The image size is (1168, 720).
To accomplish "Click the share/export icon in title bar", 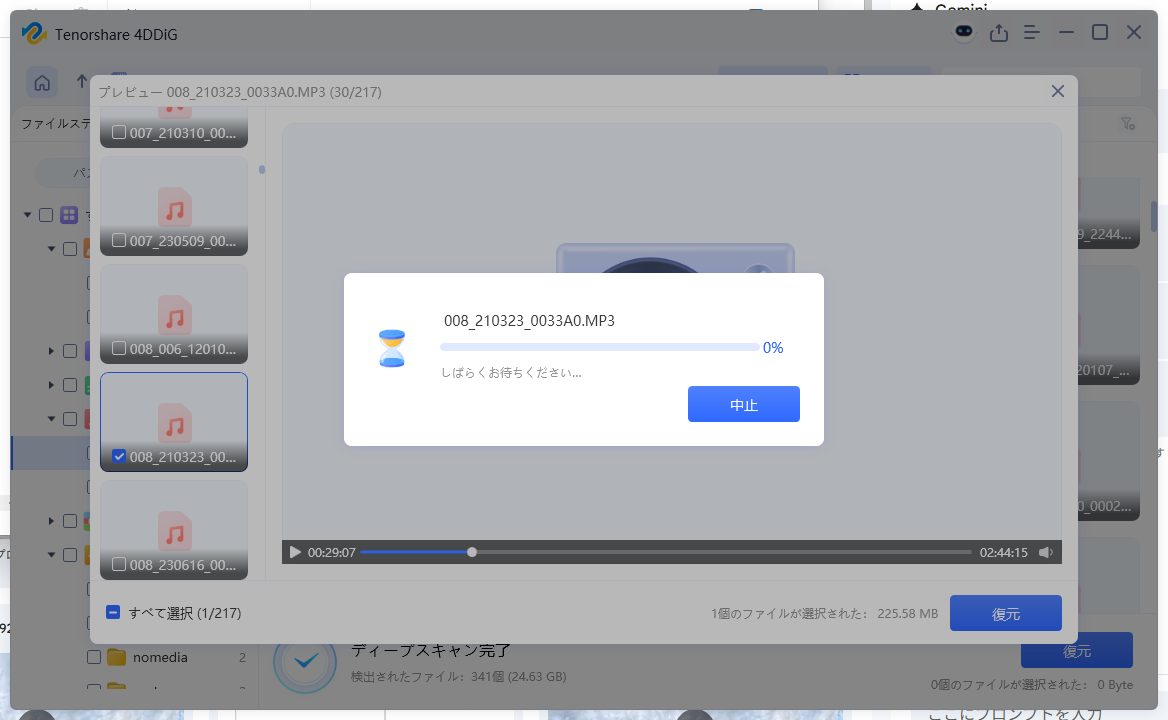I will point(998,33).
